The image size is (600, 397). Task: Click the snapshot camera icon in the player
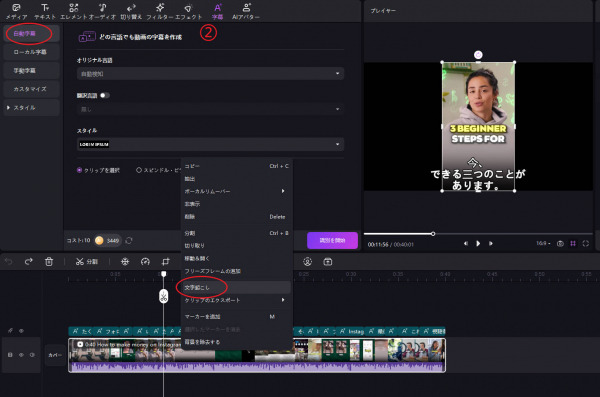point(560,244)
